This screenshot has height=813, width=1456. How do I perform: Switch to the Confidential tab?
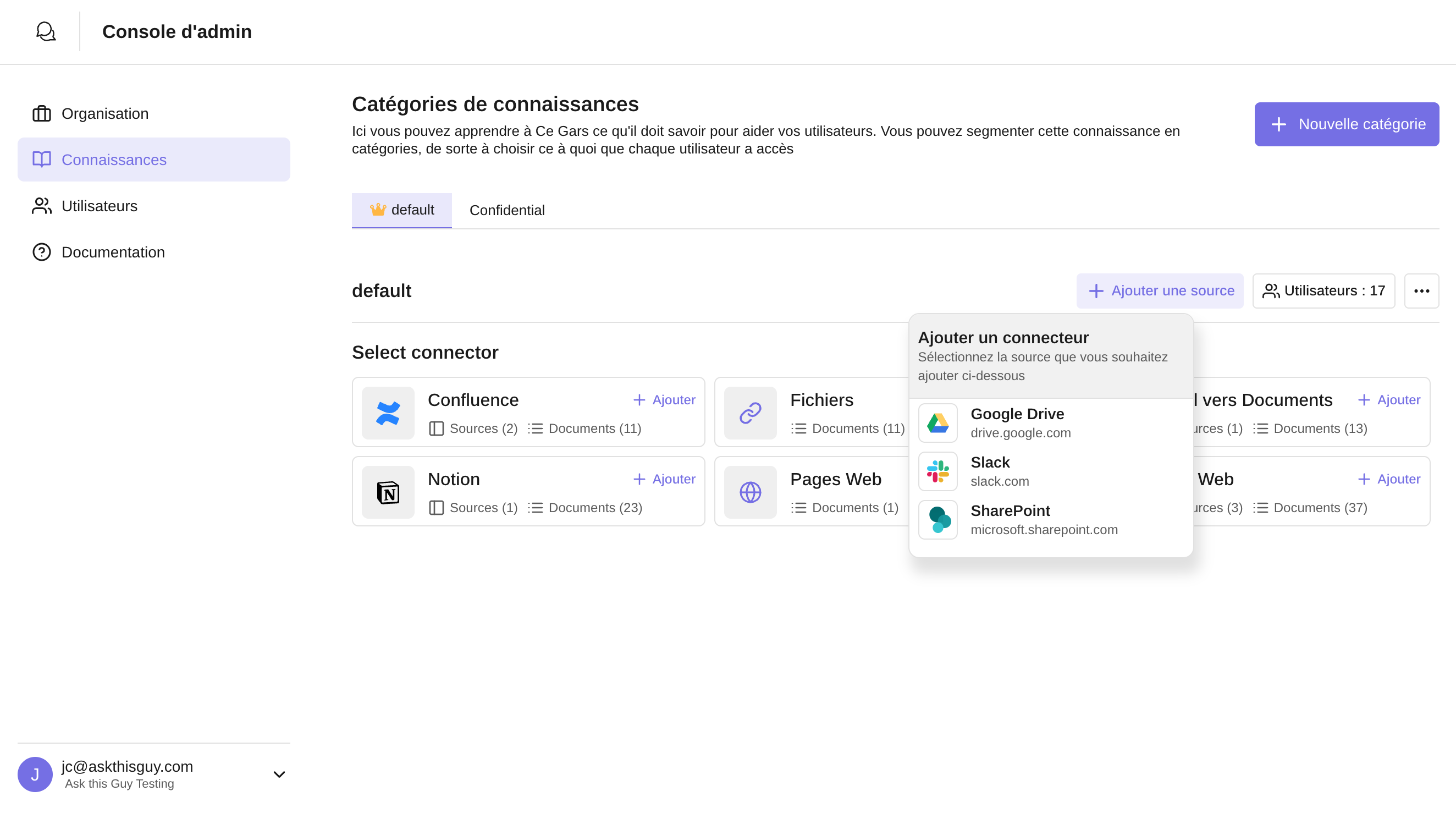[507, 210]
